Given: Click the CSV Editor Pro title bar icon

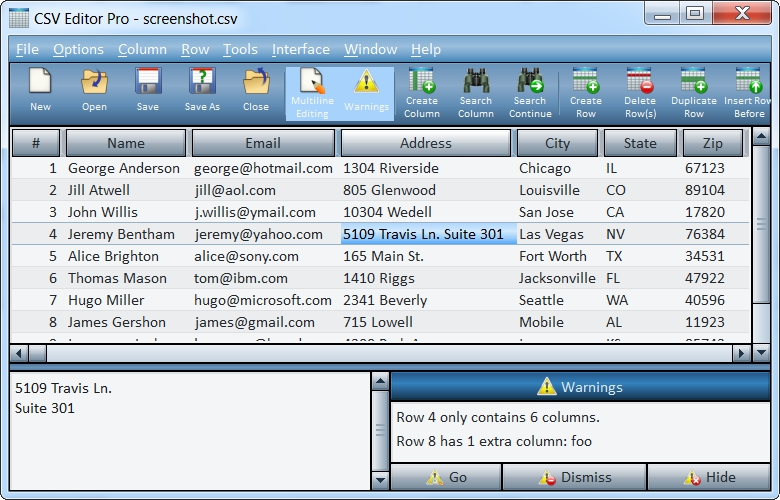Looking at the screenshot, I should point(19,18).
